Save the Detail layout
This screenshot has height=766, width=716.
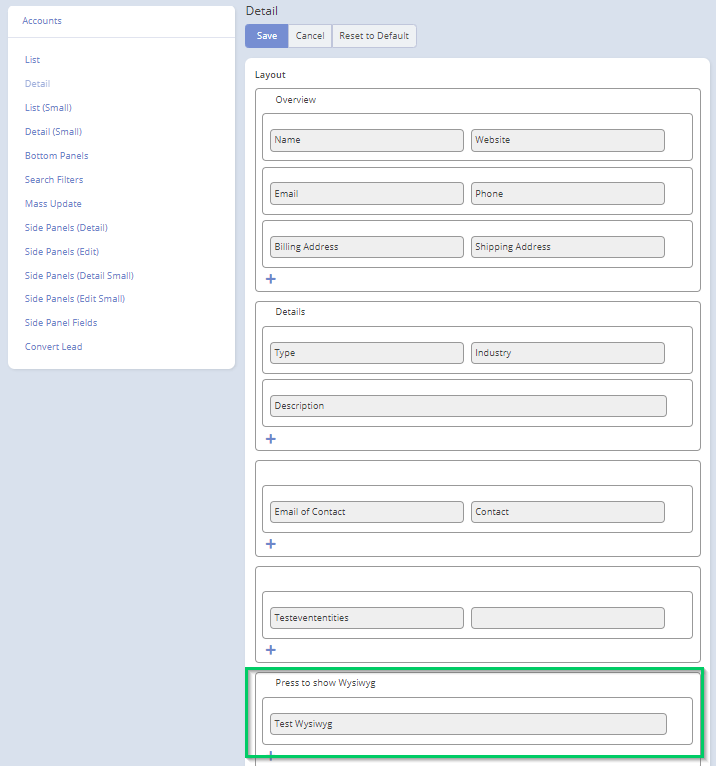(267, 36)
